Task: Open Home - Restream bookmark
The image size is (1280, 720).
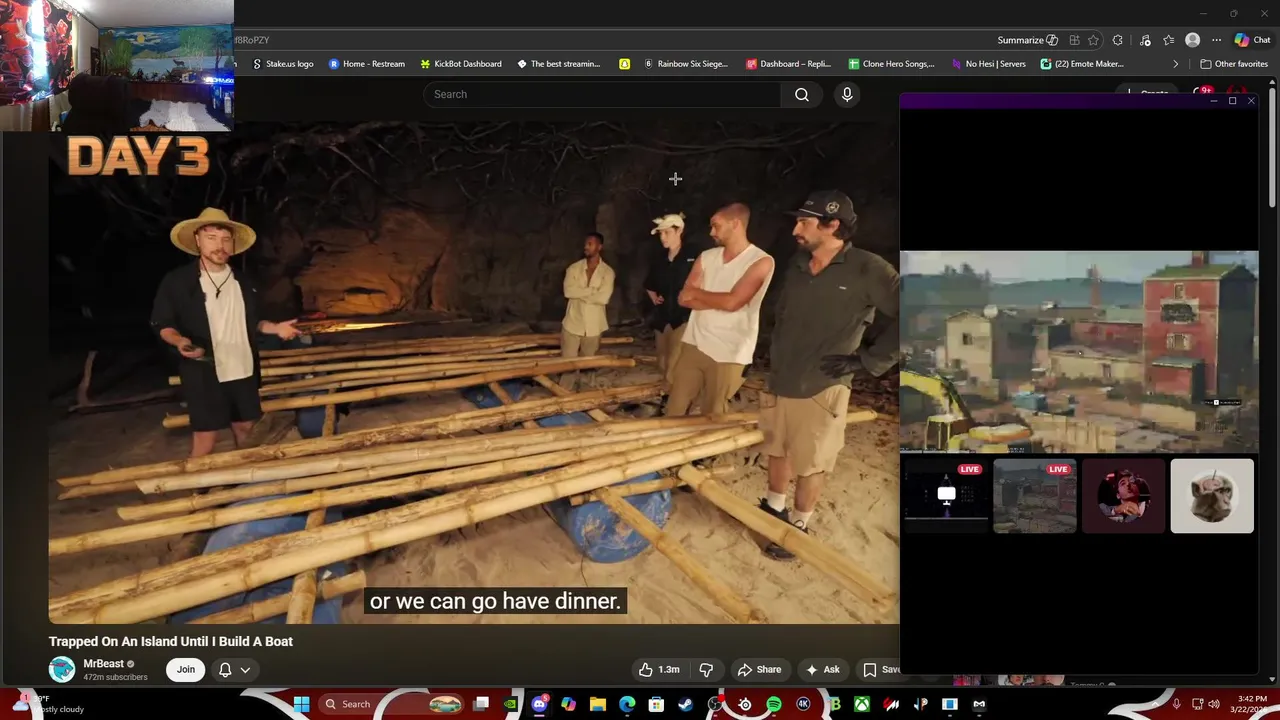Action: coord(367,64)
